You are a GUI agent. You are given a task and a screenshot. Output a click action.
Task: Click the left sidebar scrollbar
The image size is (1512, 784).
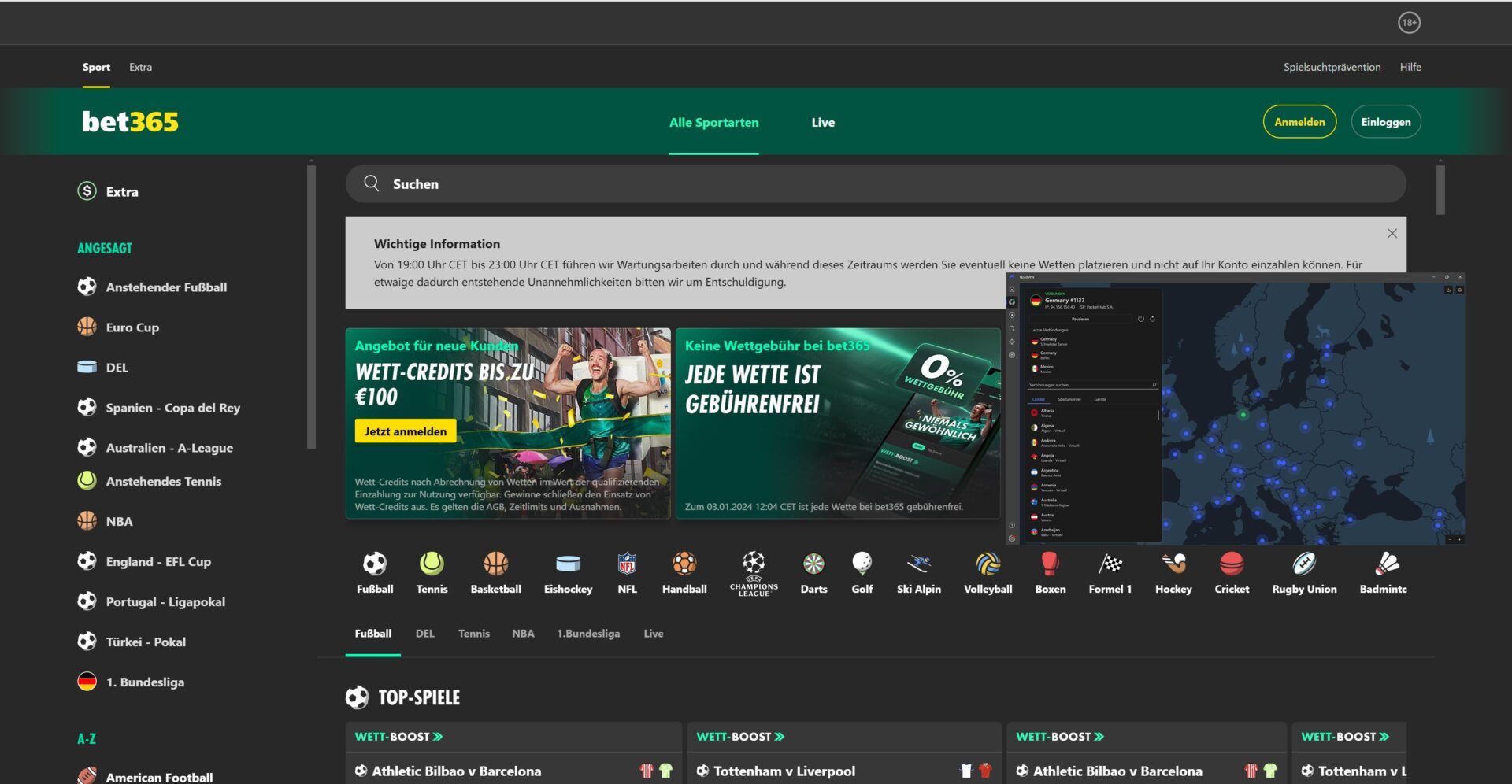pyautogui.click(x=311, y=307)
